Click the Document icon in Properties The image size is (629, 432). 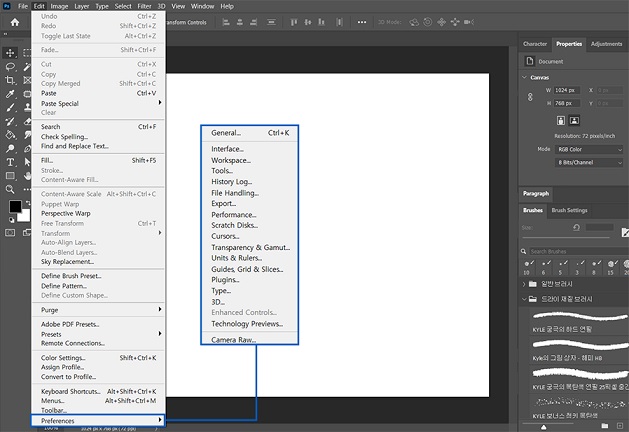pos(530,61)
